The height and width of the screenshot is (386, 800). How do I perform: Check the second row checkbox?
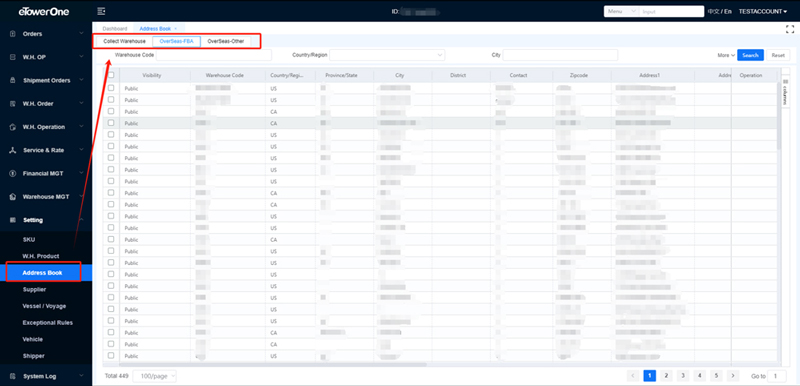[111, 99]
